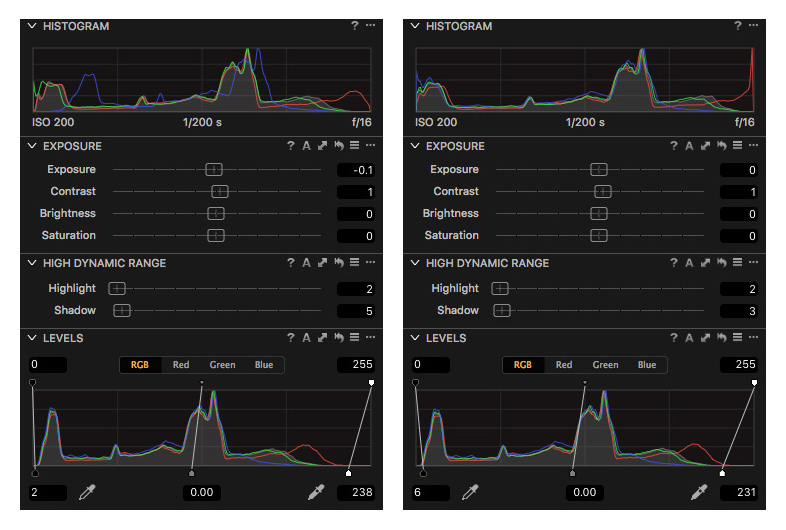This screenshot has width=786, height=530.
Task: Switch to Blue channel in right Levels
Action: coord(647,365)
